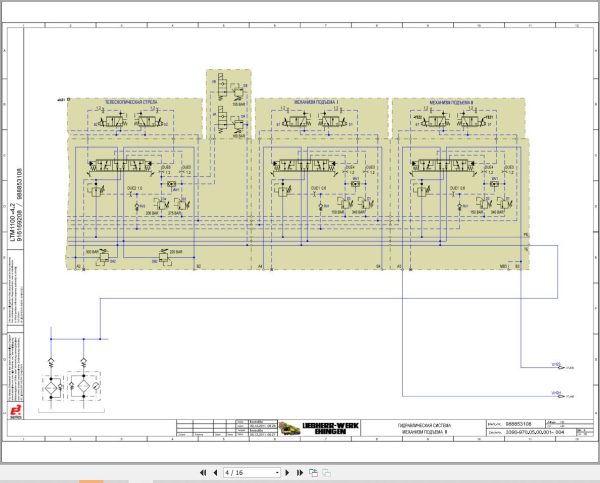Image resolution: width=600 pixels, height=483 pixels.
Task: Click the МЕХАНИЗМ ПОДЪЕМА I section heading
Action: [316, 102]
